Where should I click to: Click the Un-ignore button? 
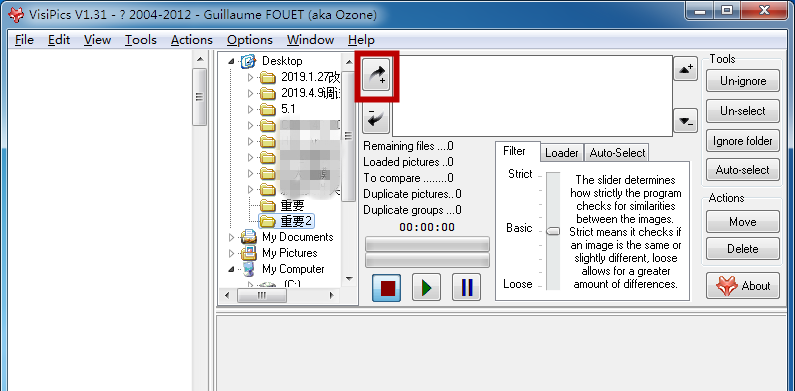pyautogui.click(x=743, y=81)
